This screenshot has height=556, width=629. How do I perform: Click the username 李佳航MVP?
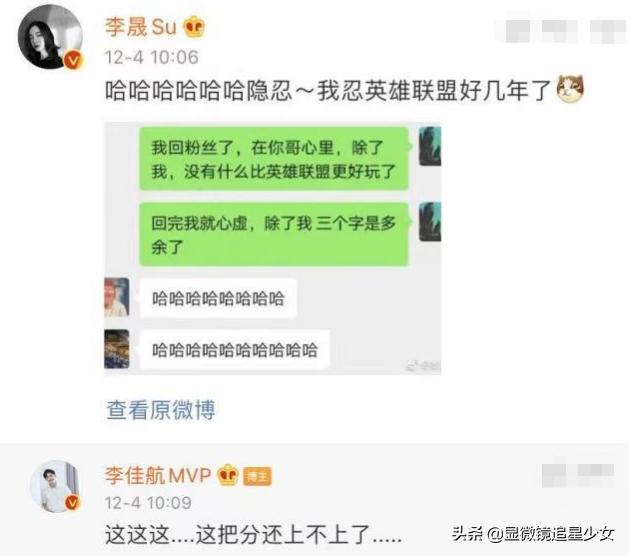point(158,476)
